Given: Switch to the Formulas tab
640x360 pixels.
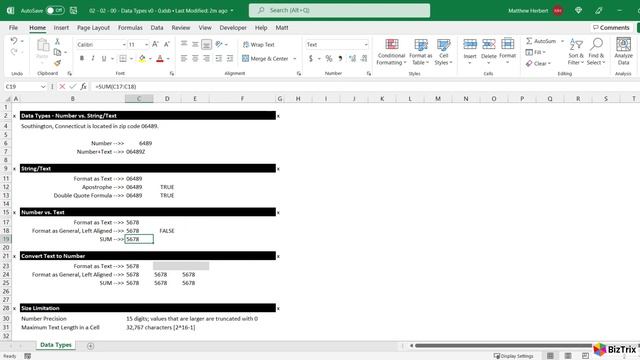Looking at the screenshot, I should point(130,28).
